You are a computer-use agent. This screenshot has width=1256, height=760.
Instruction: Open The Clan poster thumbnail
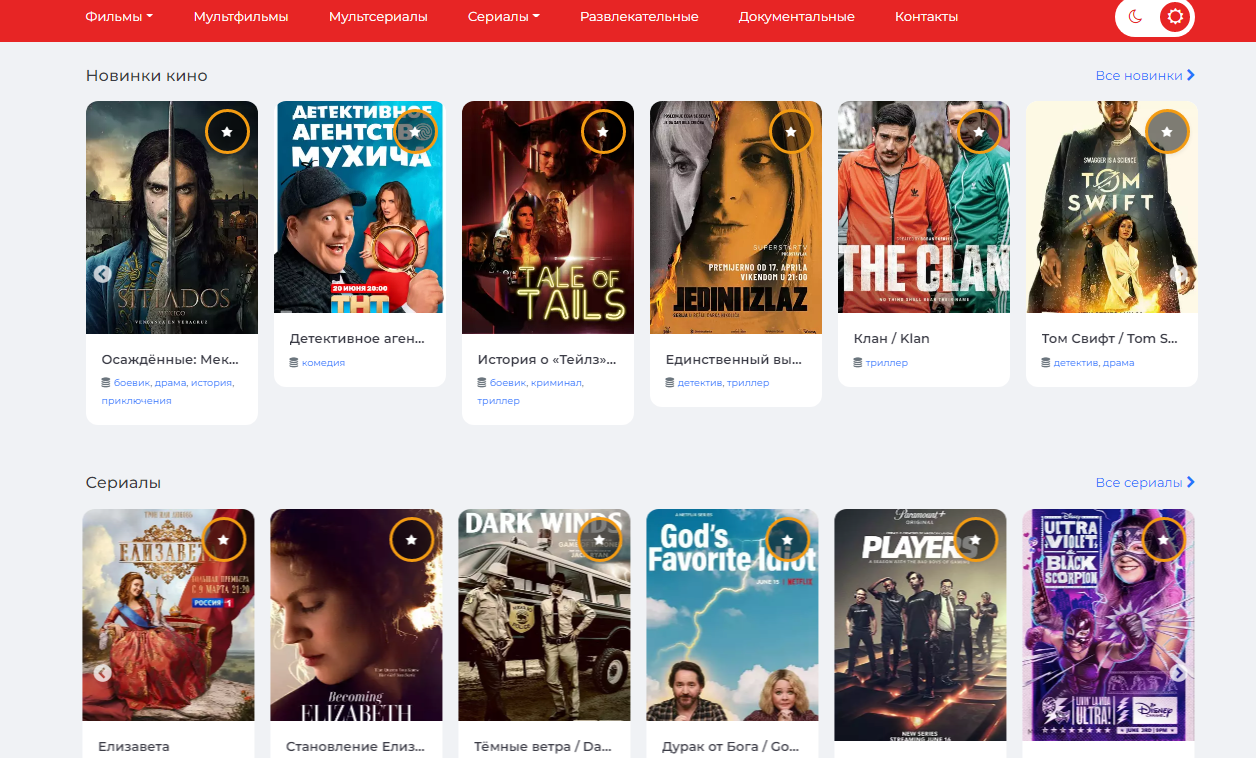(924, 207)
